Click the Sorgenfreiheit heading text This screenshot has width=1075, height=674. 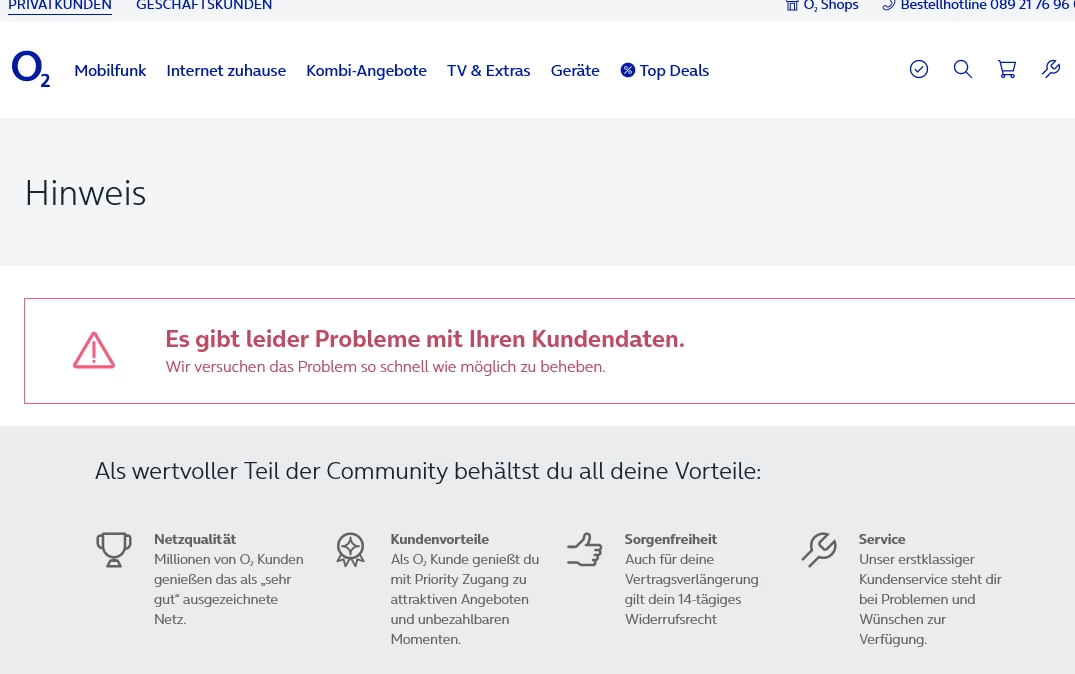(x=671, y=539)
